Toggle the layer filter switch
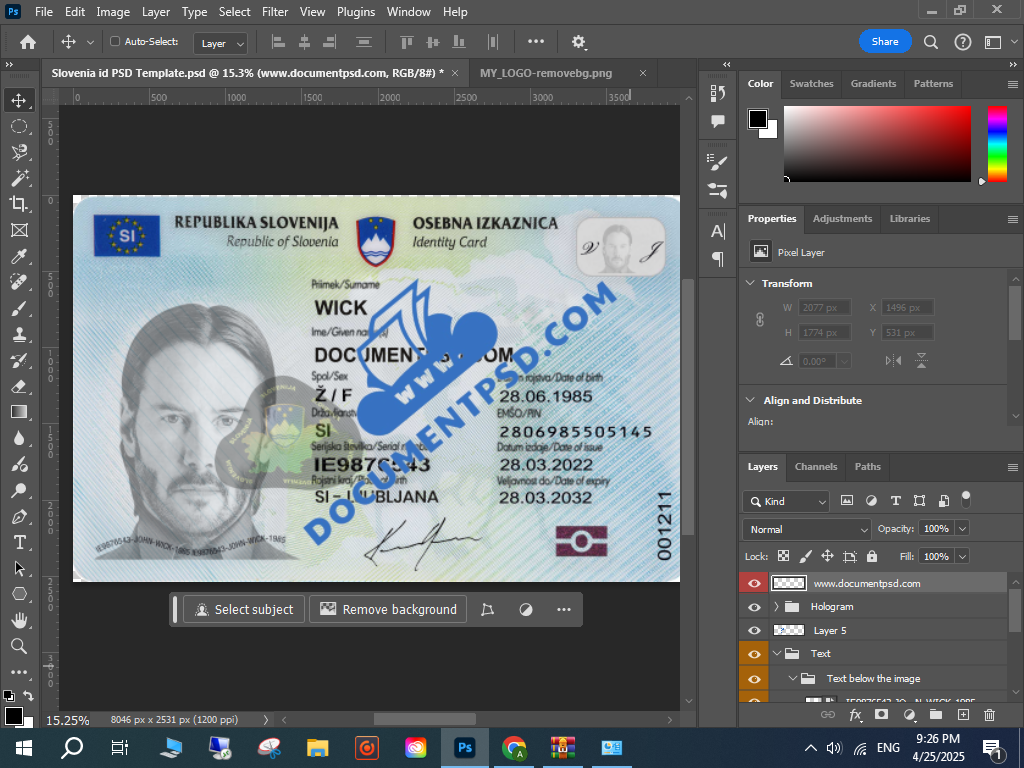This screenshot has height=768, width=1024. pos(966,500)
